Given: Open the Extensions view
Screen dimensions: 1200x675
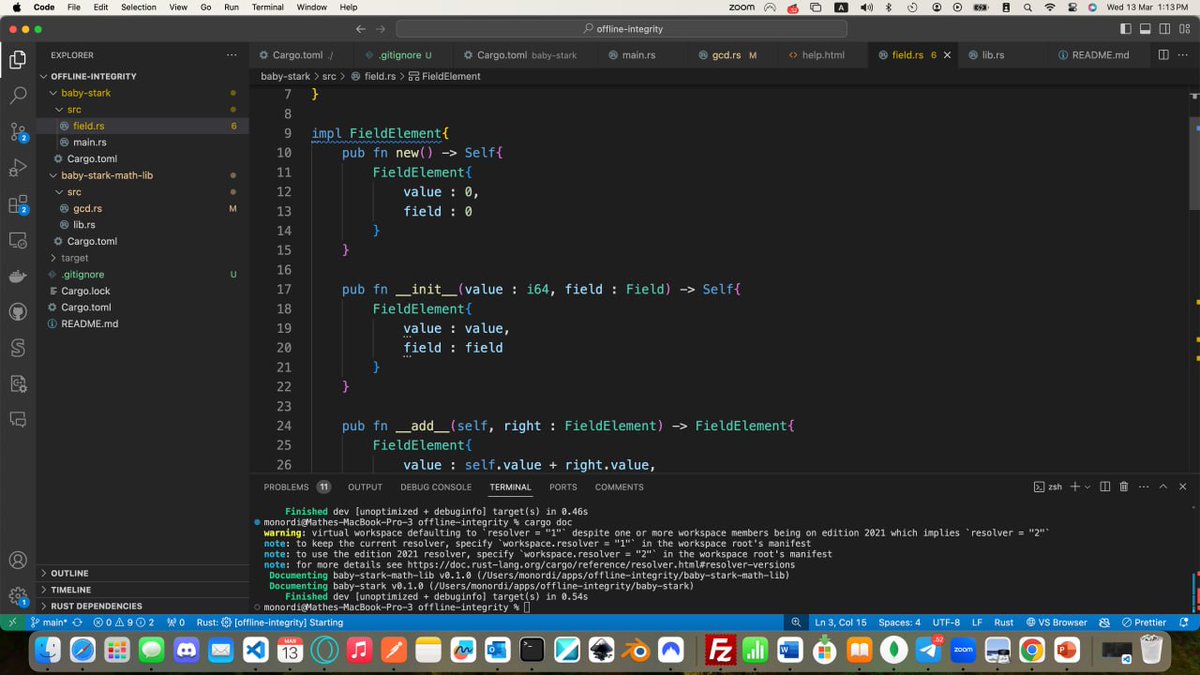Looking at the screenshot, I should (18, 204).
